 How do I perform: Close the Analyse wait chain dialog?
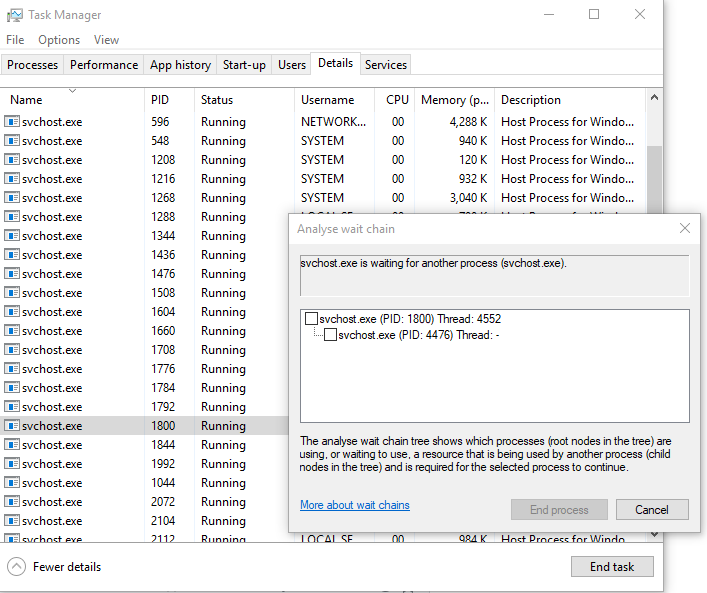pyautogui.click(x=684, y=228)
